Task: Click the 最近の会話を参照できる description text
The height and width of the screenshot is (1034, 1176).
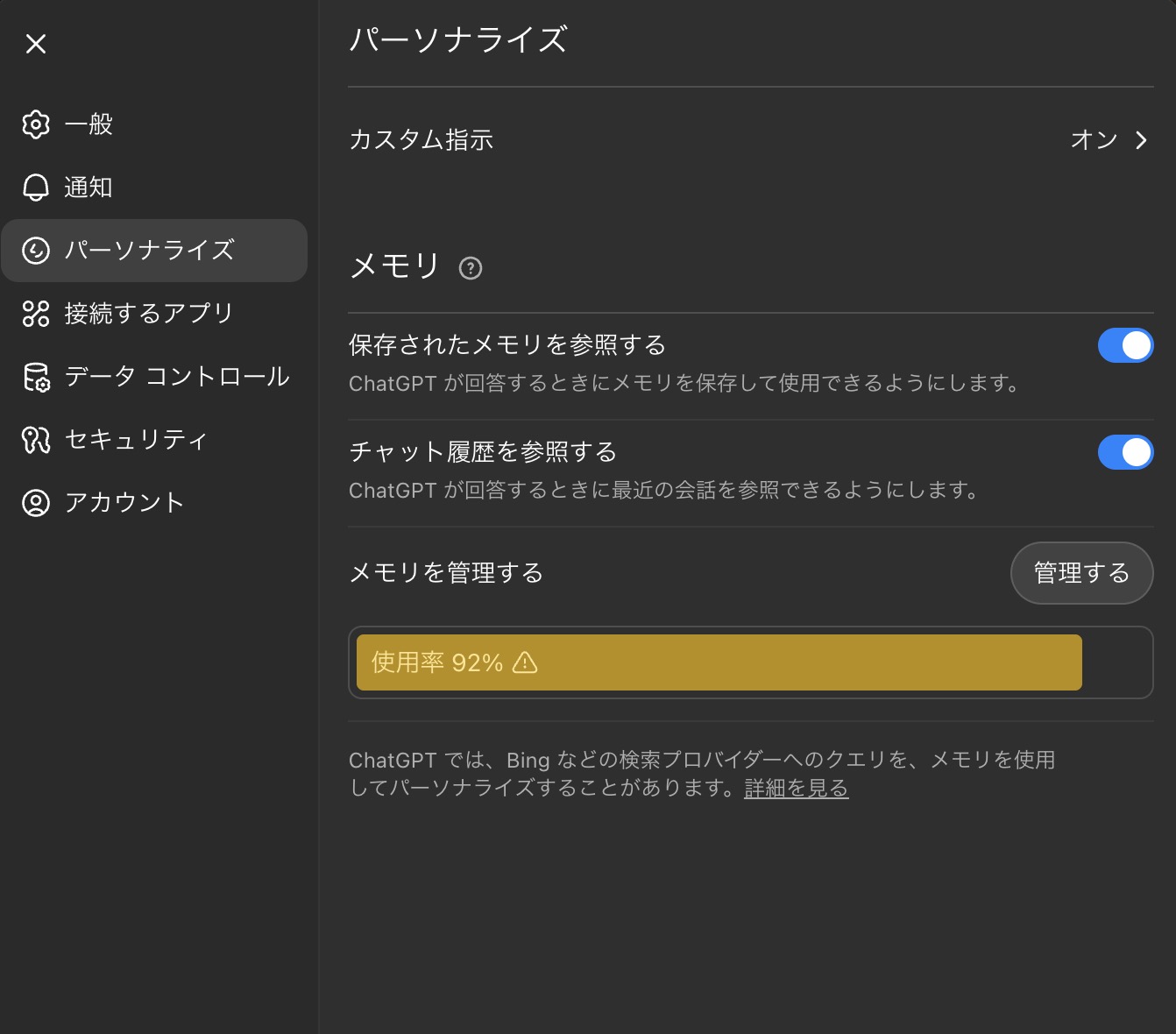Action: 665,491
